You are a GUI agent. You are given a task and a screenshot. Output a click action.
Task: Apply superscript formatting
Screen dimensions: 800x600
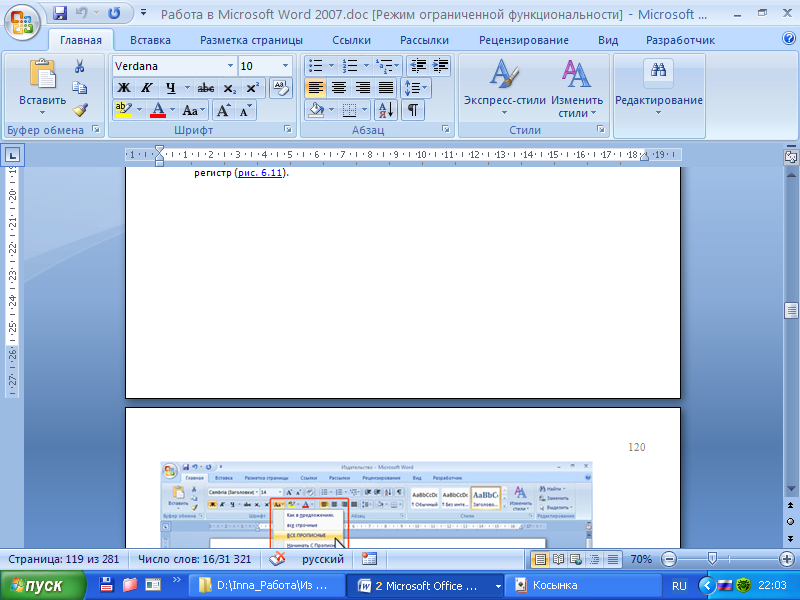pyautogui.click(x=253, y=88)
